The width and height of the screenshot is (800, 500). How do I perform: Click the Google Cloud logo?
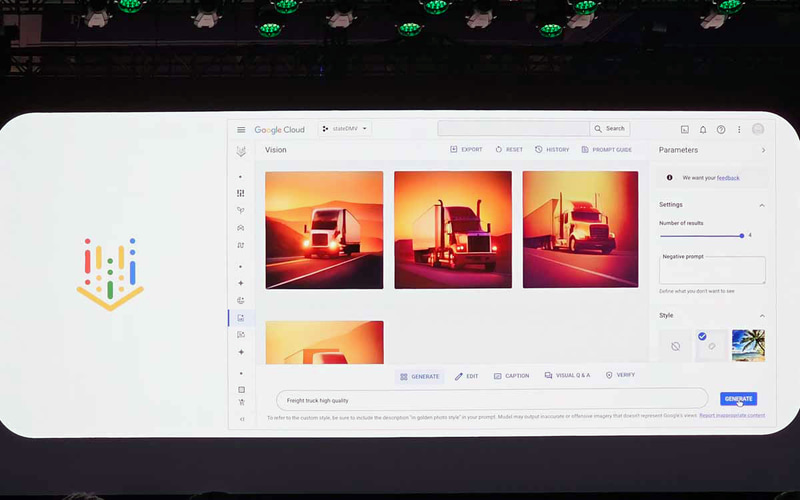click(x=280, y=130)
